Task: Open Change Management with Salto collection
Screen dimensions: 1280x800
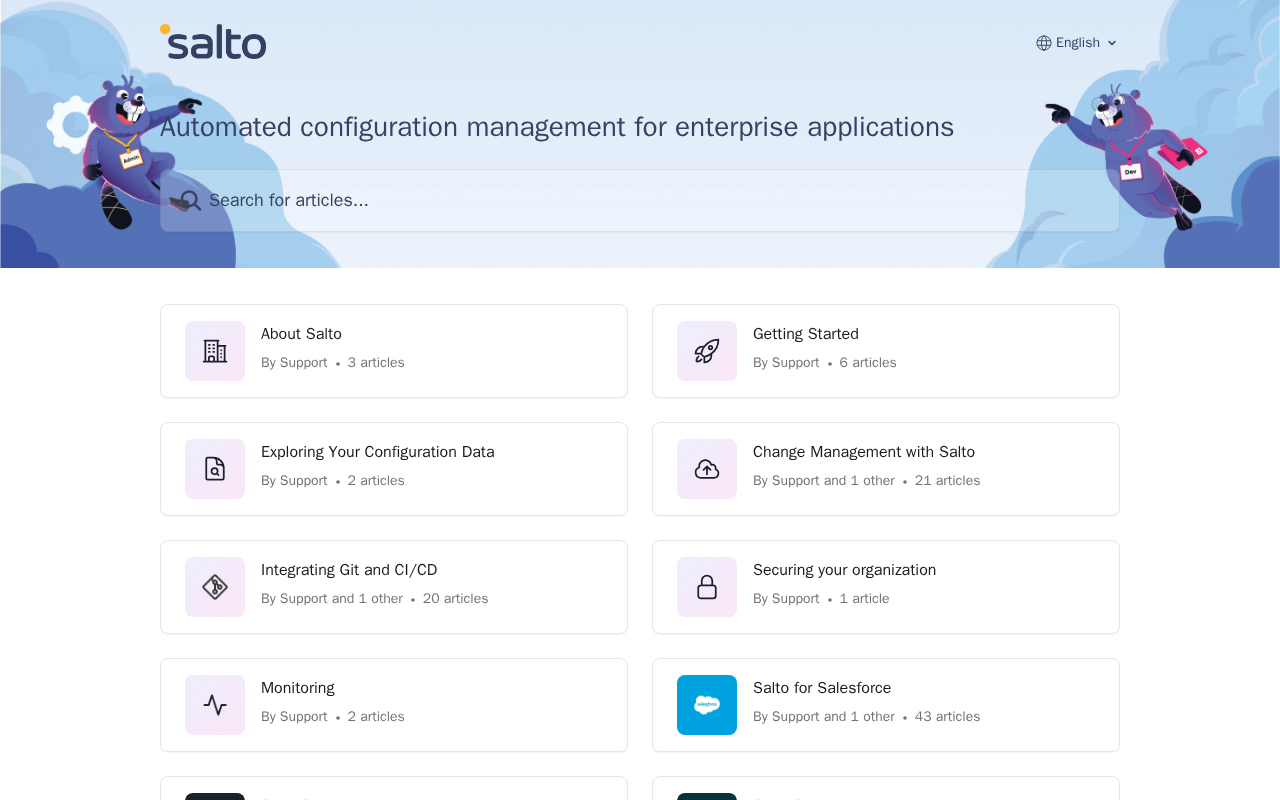Action: point(886,469)
